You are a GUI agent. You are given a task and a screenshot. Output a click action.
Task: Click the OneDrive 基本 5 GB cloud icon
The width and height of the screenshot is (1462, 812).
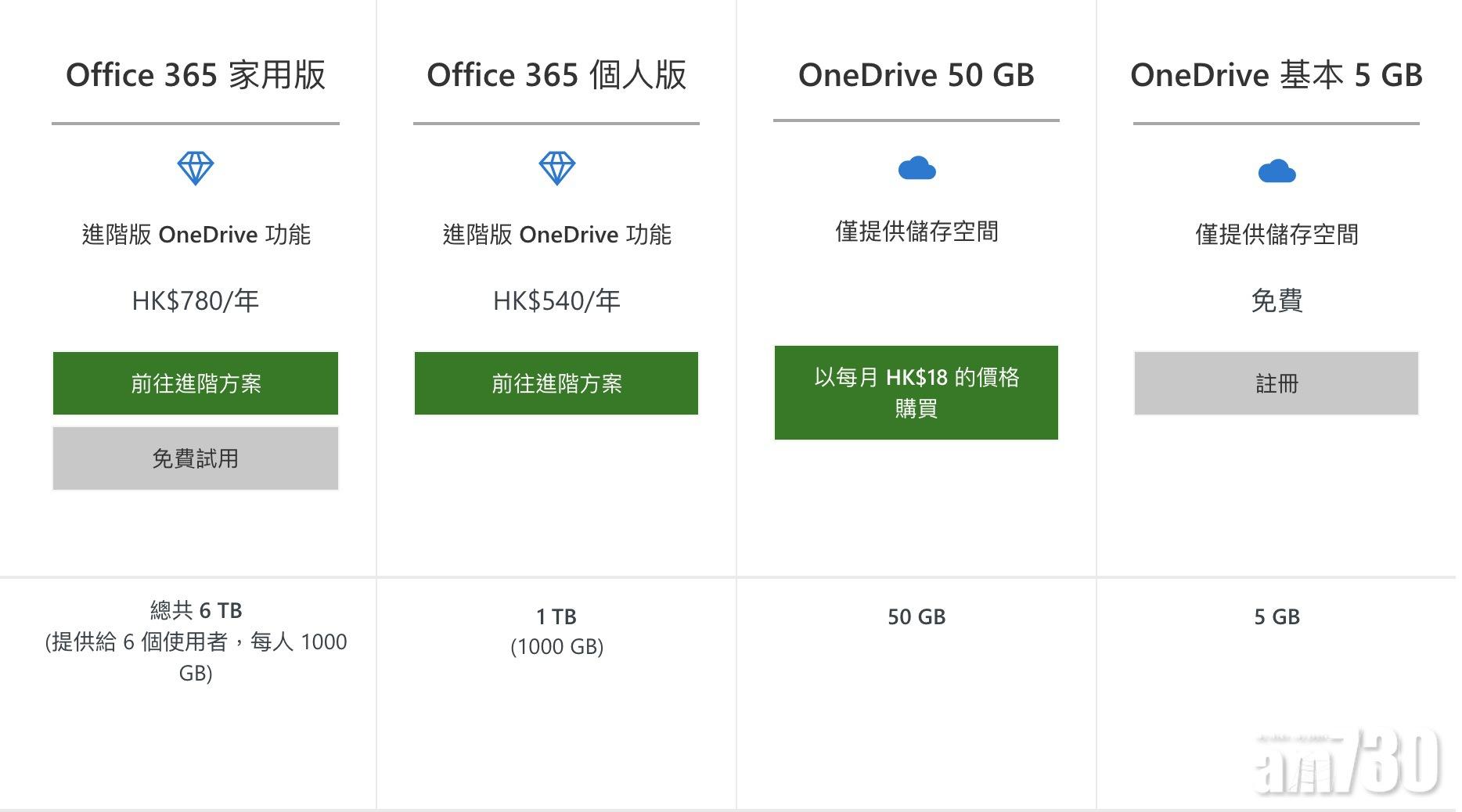pyautogui.click(x=1277, y=171)
